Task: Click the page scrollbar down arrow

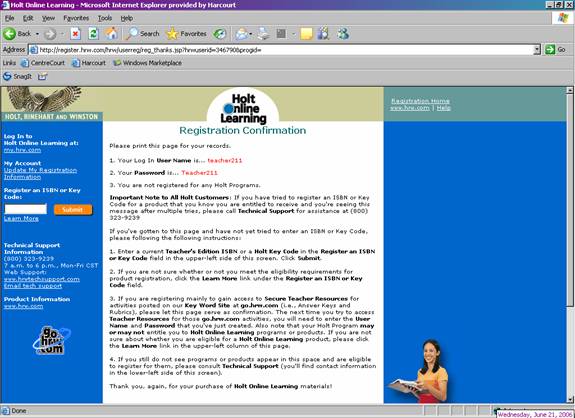Action: pos(569,399)
